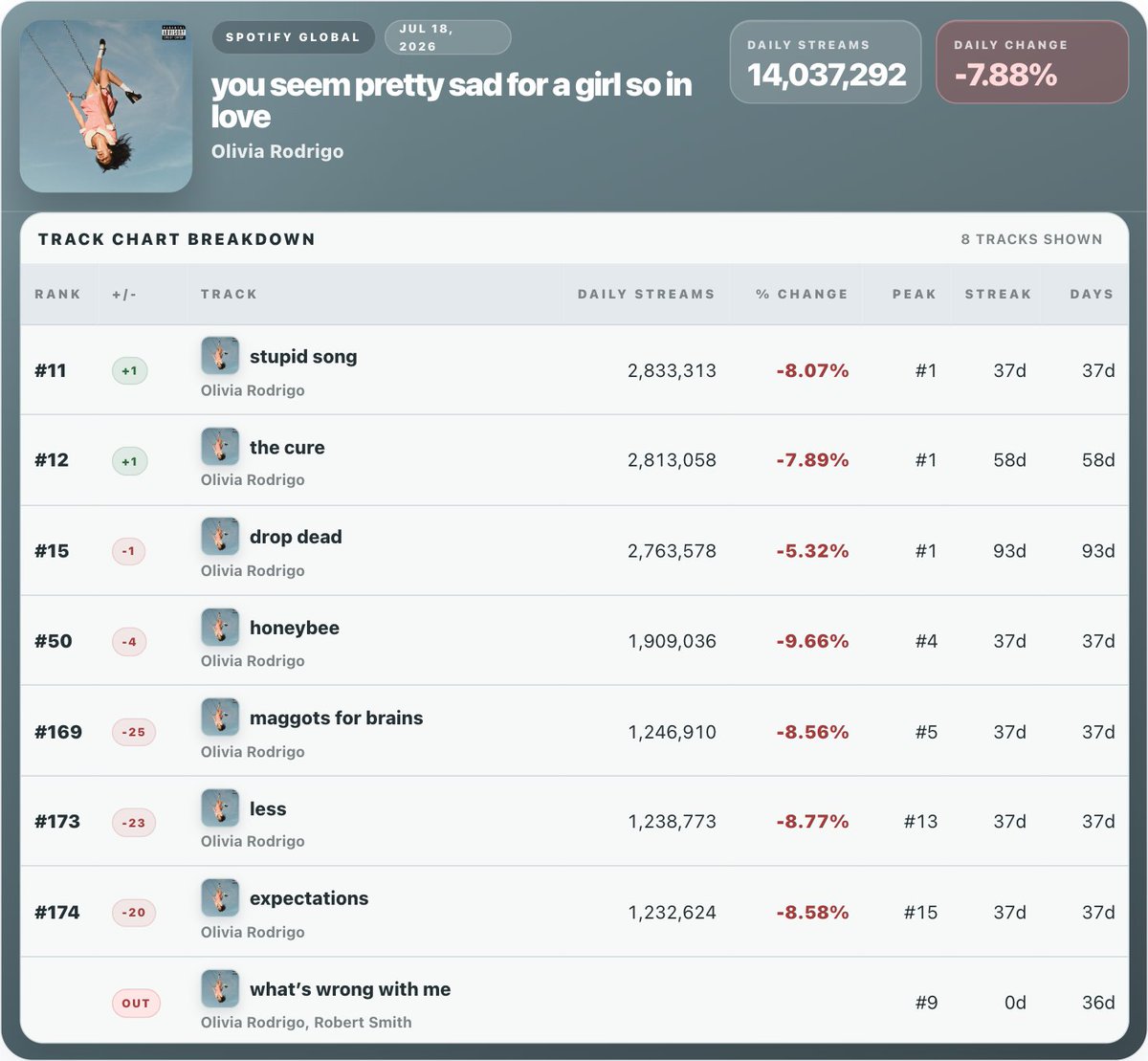Click streams value 2,813,058
This screenshot has height=1061, width=1148.
tap(672, 460)
